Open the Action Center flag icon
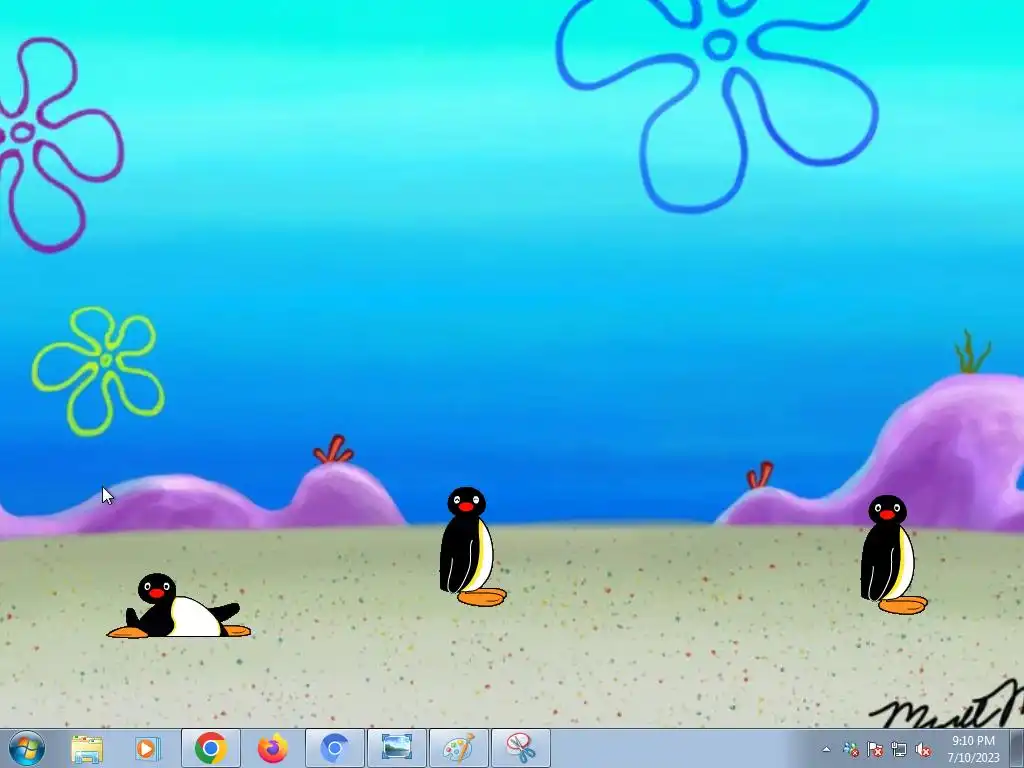The width and height of the screenshot is (1024, 768). coord(874,750)
